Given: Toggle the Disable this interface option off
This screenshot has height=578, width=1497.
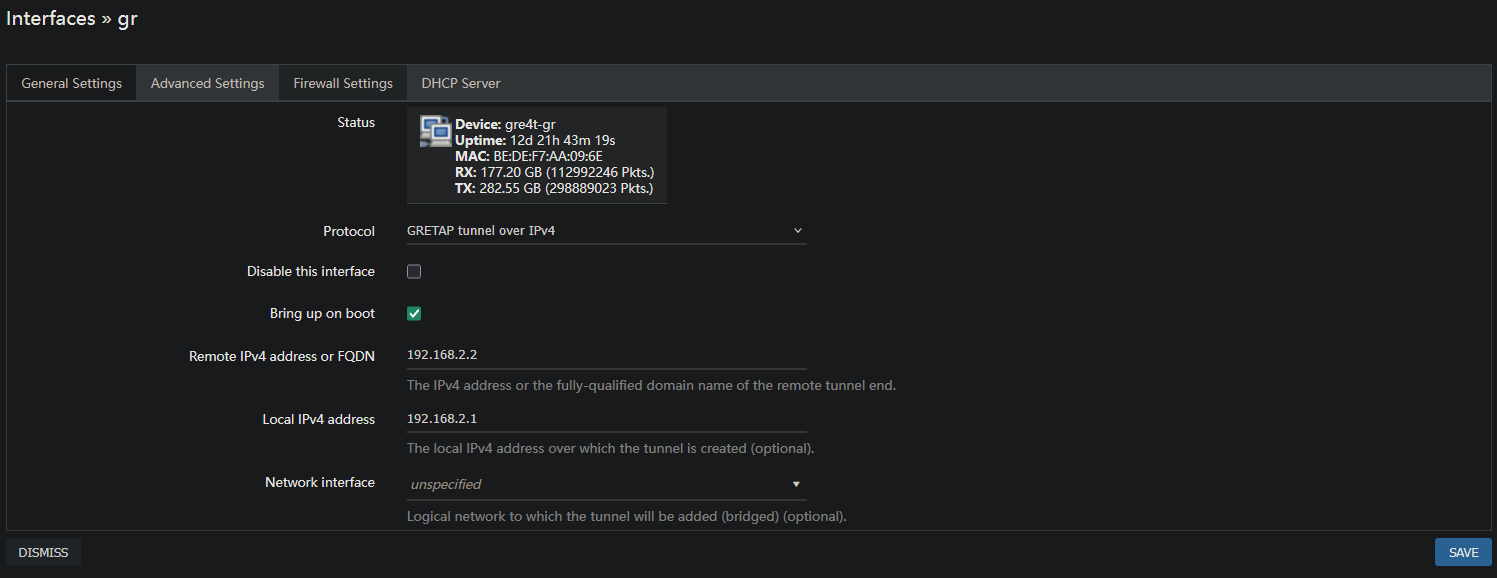Looking at the screenshot, I should click(413, 271).
